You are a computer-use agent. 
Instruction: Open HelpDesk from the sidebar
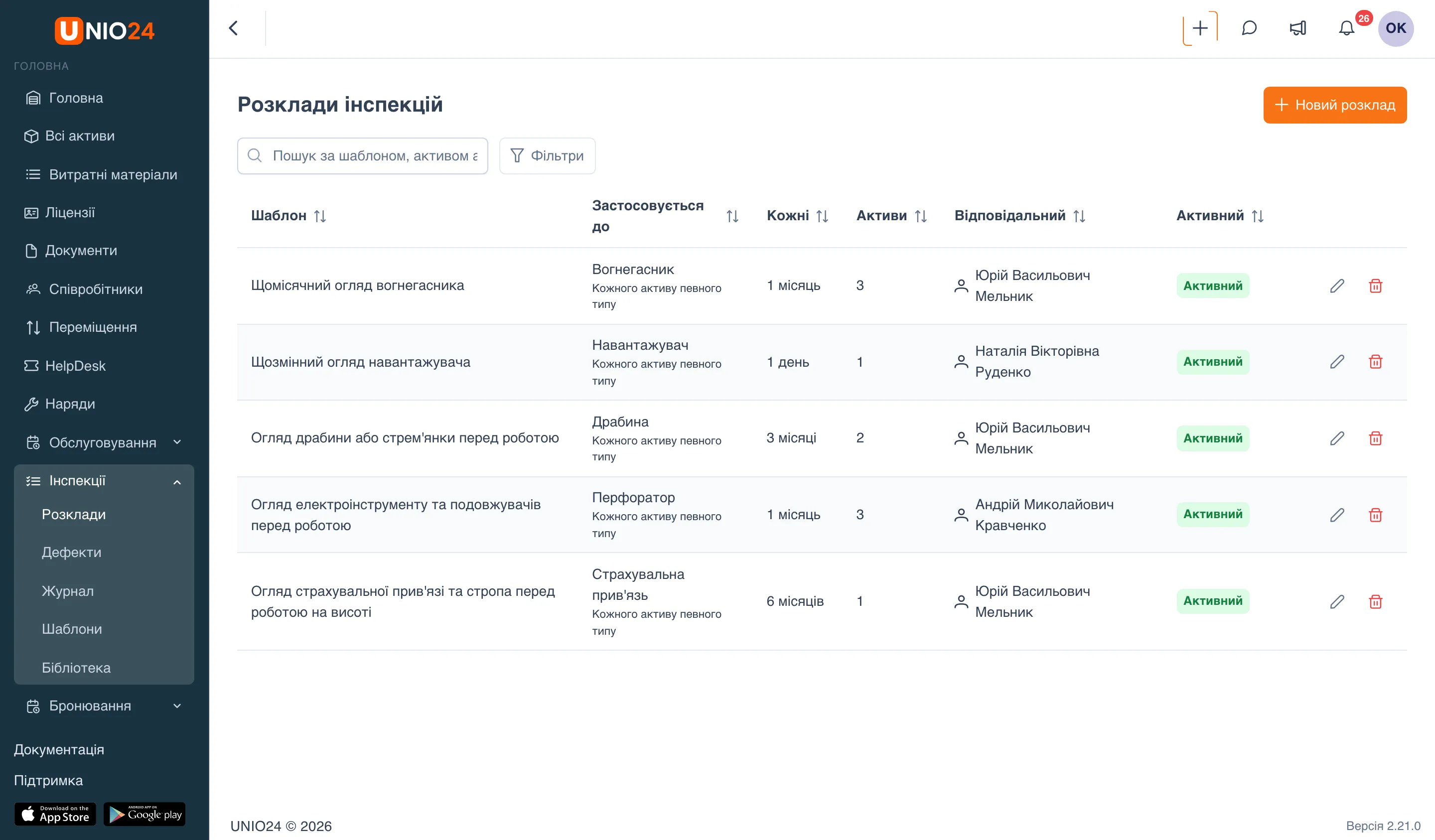(x=65, y=366)
